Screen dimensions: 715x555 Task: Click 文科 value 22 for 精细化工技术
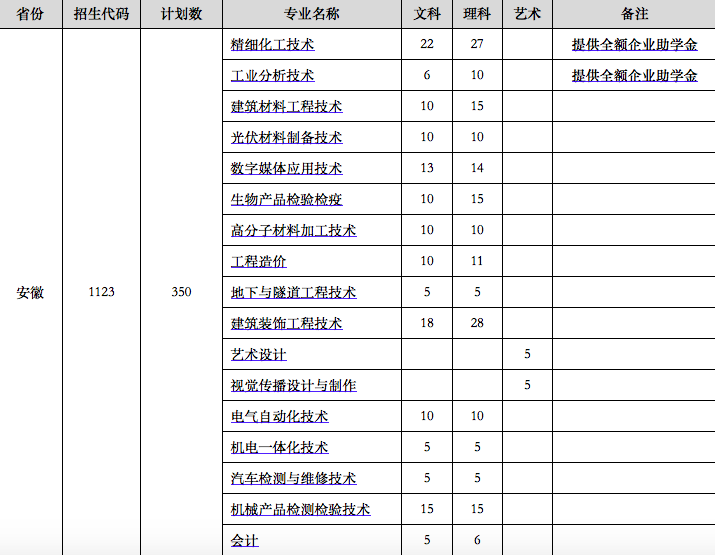[427, 44]
